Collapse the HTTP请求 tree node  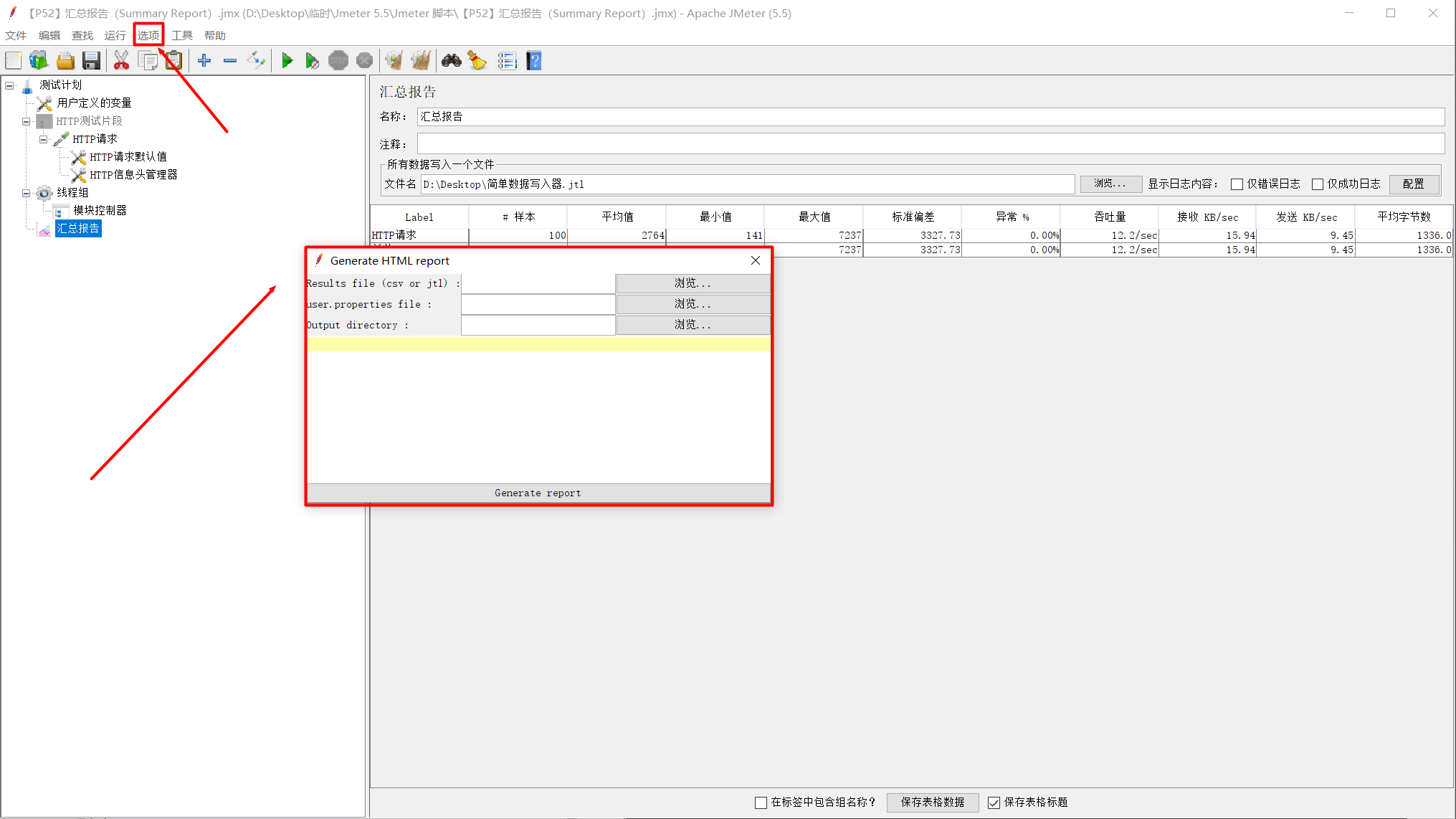[43, 139]
